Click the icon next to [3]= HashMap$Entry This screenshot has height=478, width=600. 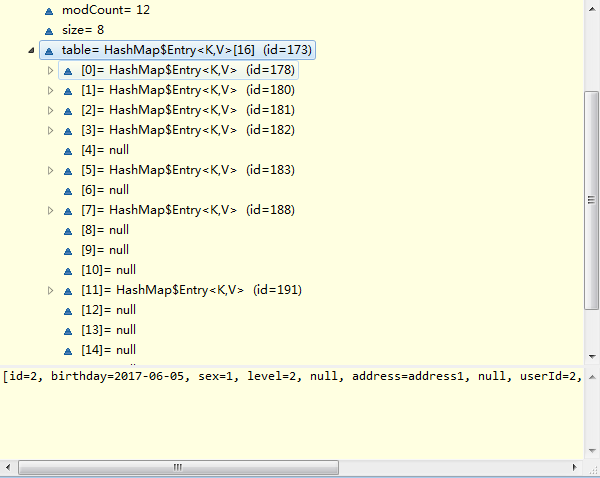tap(68, 131)
